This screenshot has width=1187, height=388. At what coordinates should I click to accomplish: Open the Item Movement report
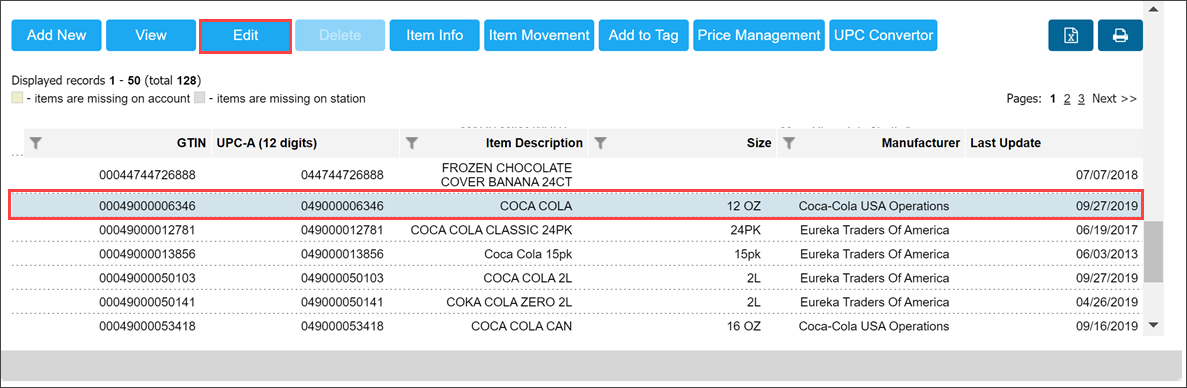coord(539,36)
